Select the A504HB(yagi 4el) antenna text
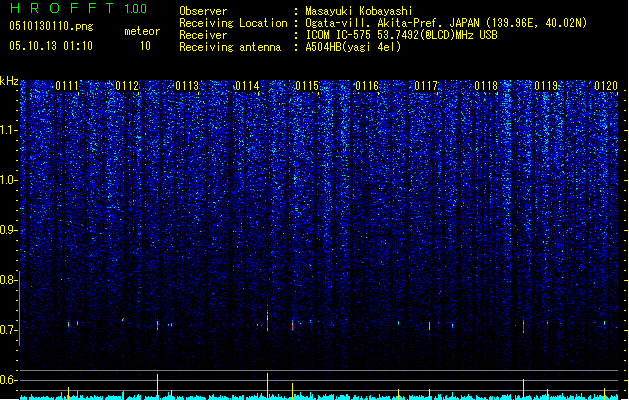Image resolution: width=629 pixels, height=400 pixels. 353,47
